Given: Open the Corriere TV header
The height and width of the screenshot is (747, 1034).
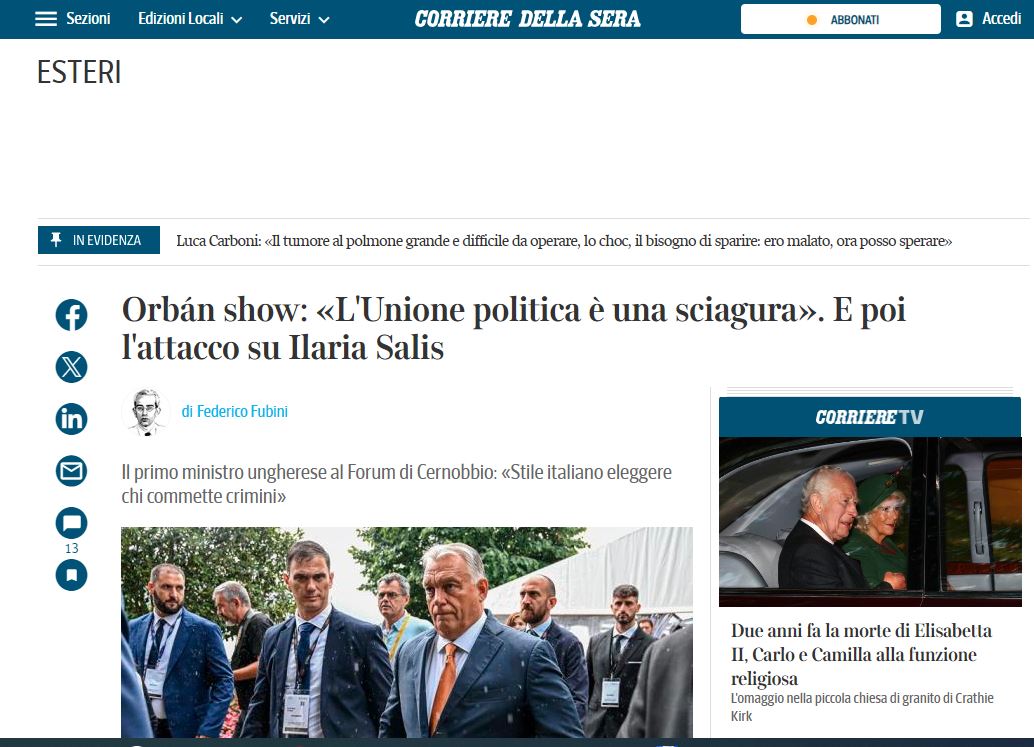Looking at the screenshot, I should pos(870,417).
